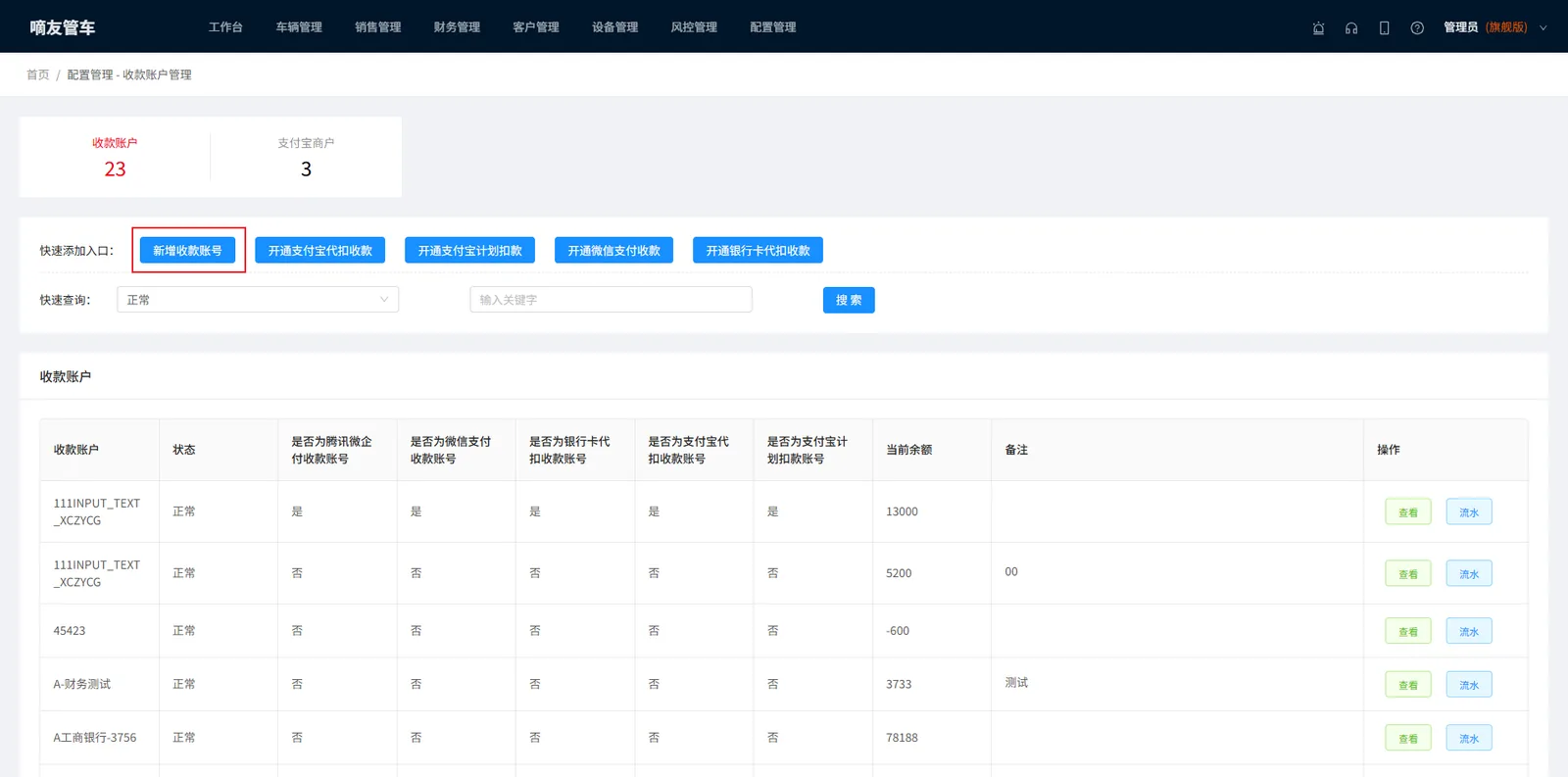Open the 销售管理 menu
Image resolution: width=1568 pixels, height=777 pixels.
click(378, 27)
